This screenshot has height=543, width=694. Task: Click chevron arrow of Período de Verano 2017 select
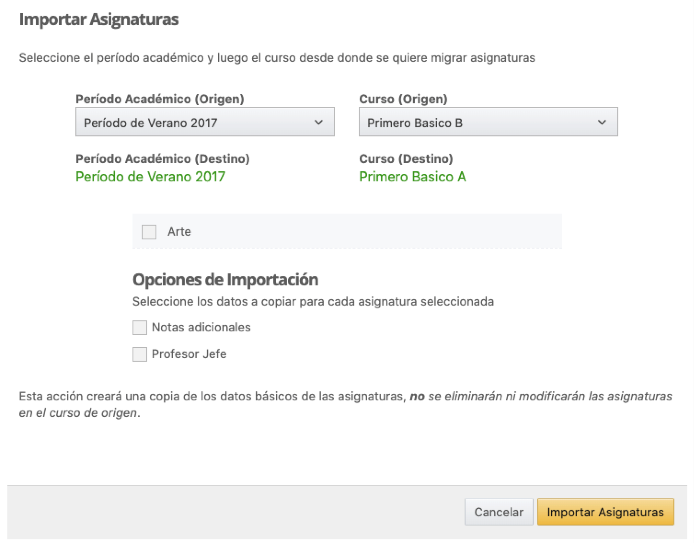[x=319, y=123]
